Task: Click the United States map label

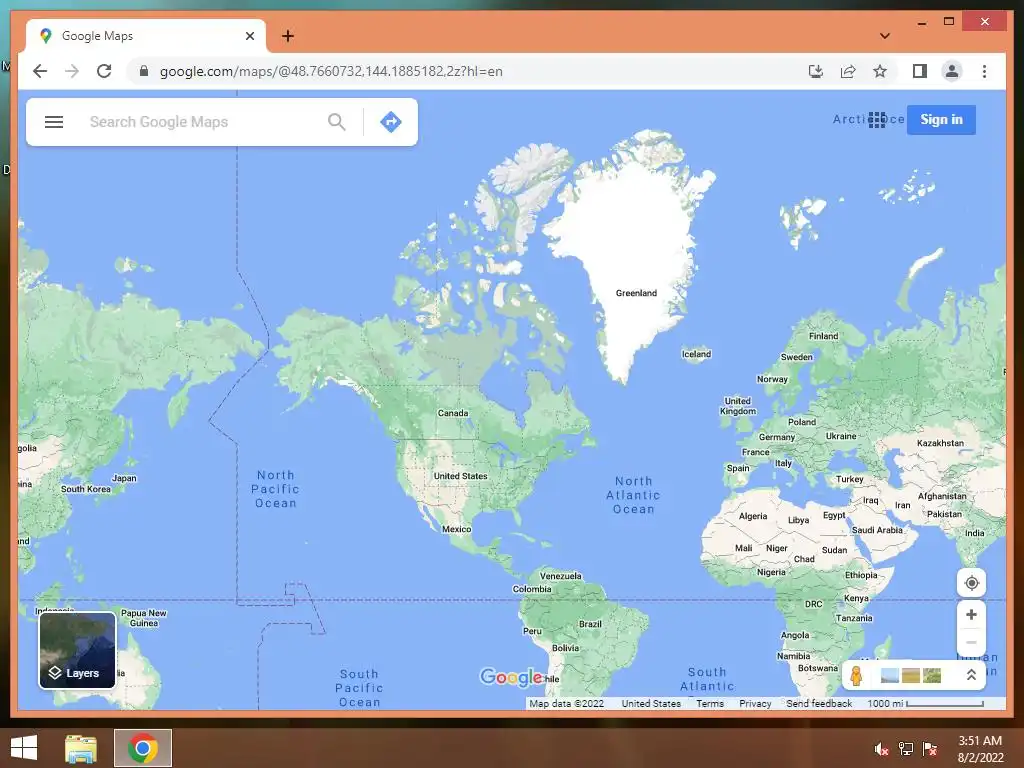Action: 460,476
